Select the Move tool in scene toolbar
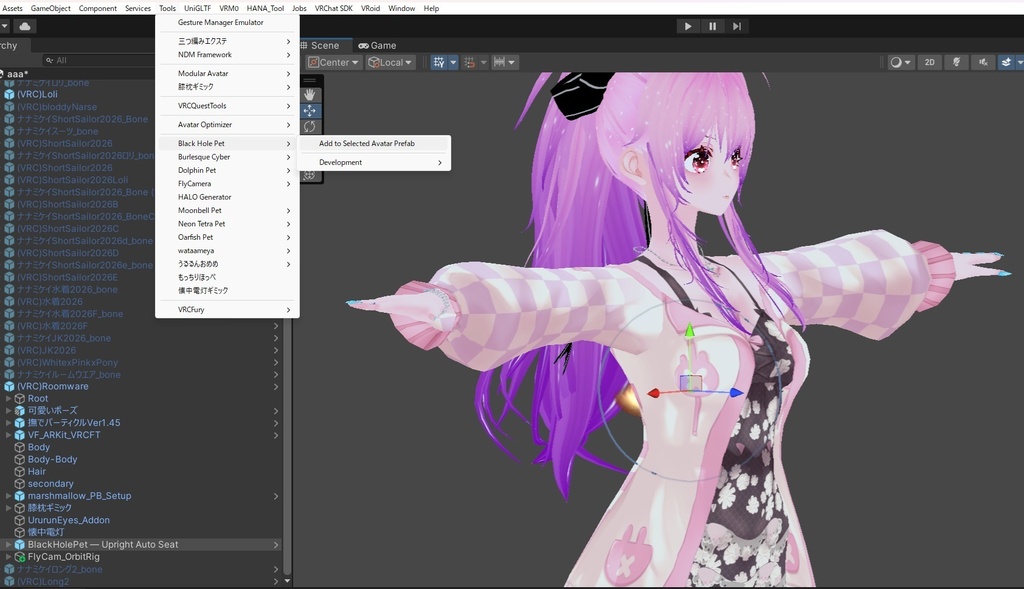 click(310, 111)
